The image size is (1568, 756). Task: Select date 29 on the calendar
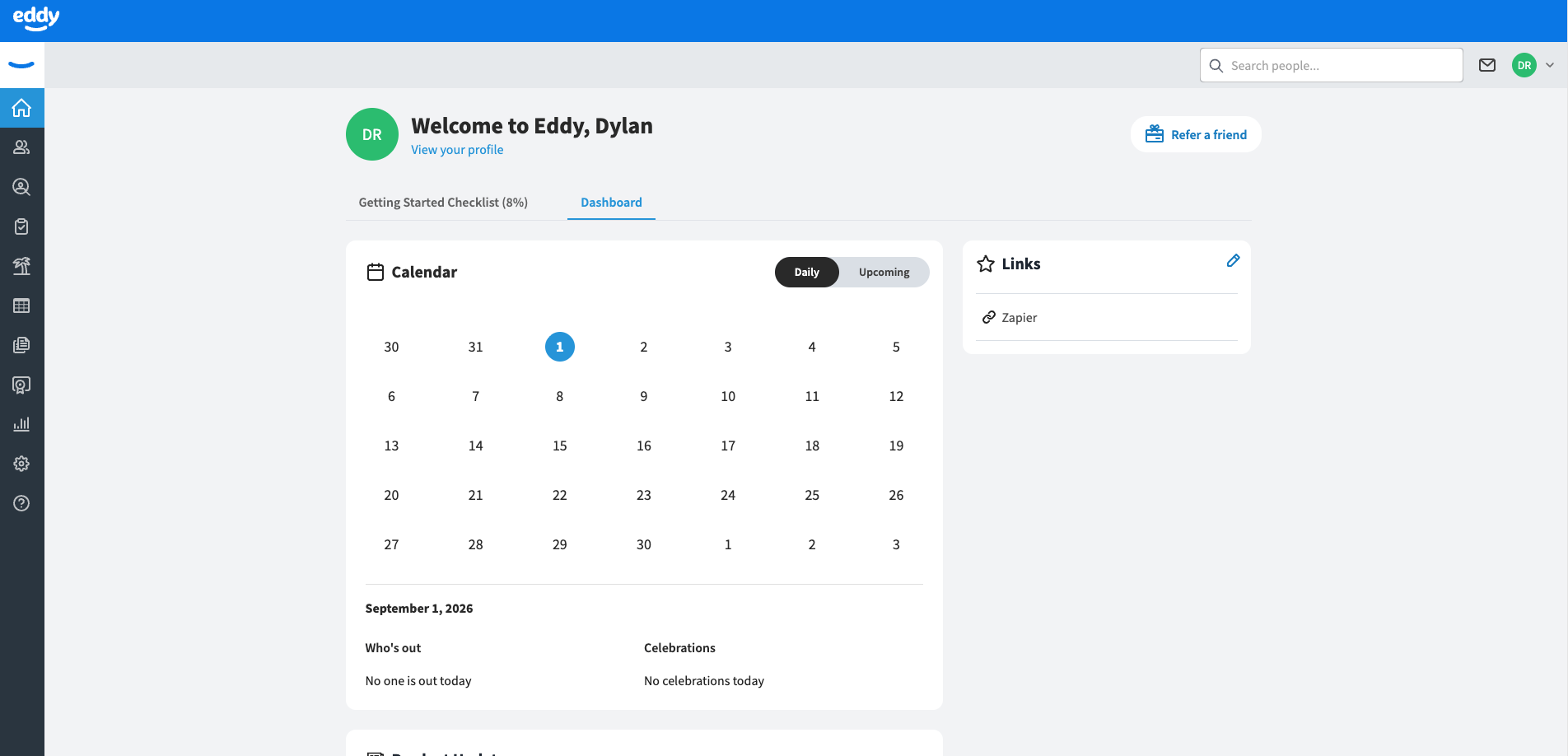(x=560, y=544)
